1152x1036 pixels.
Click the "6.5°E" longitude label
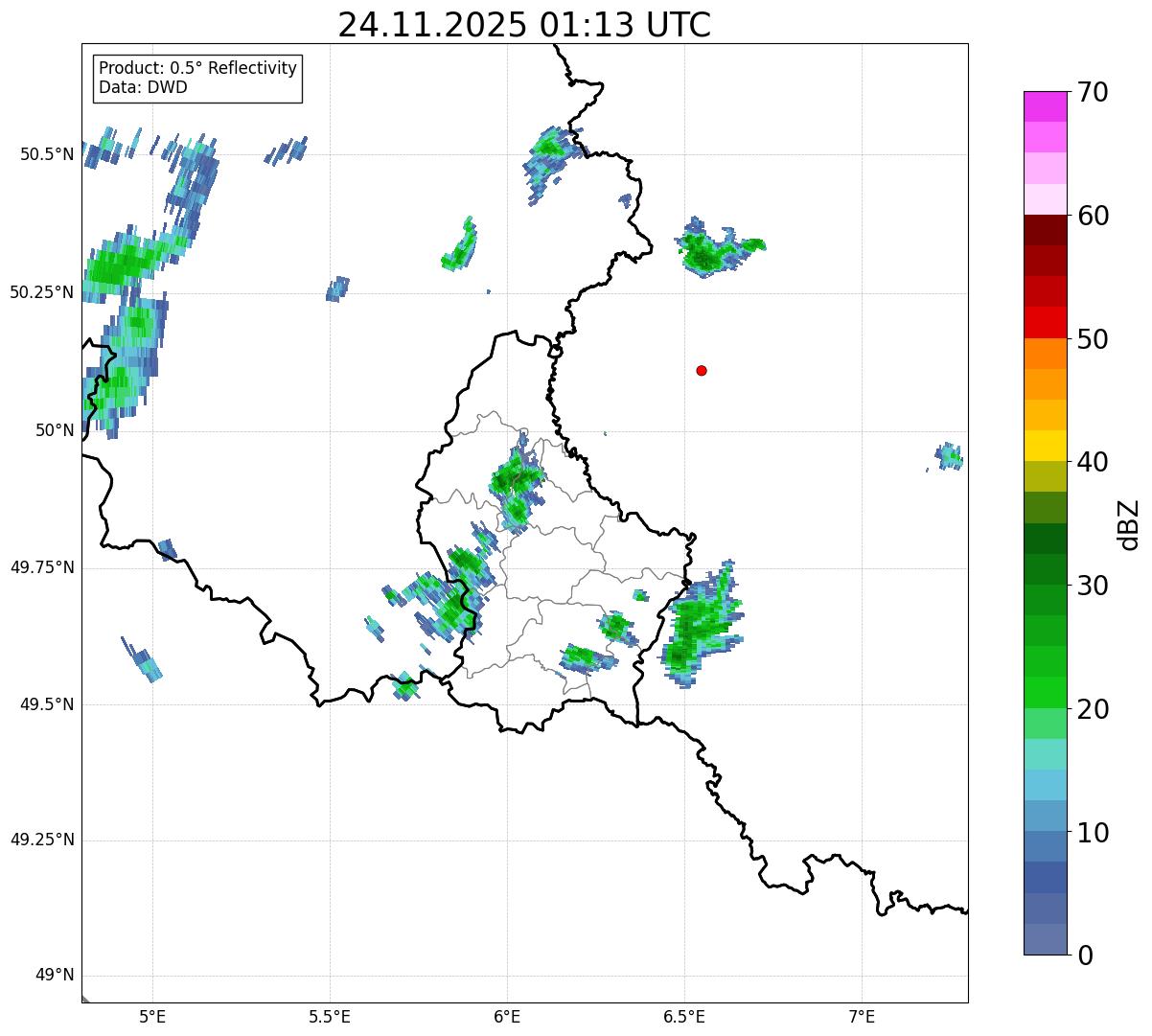[684, 1016]
